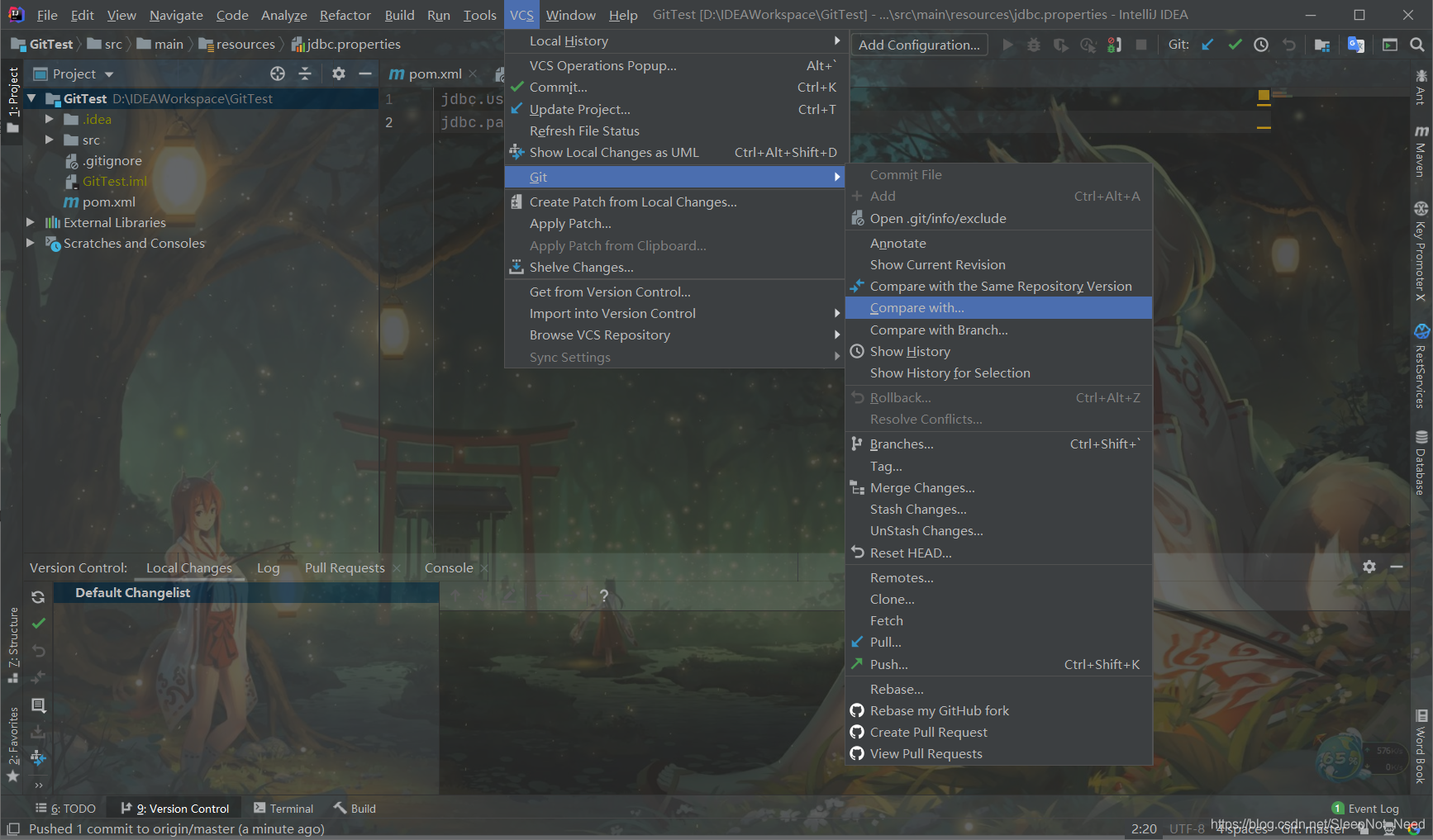The image size is (1433, 840).
Task: Open the Terminal tool window button
Action: click(x=283, y=809)
